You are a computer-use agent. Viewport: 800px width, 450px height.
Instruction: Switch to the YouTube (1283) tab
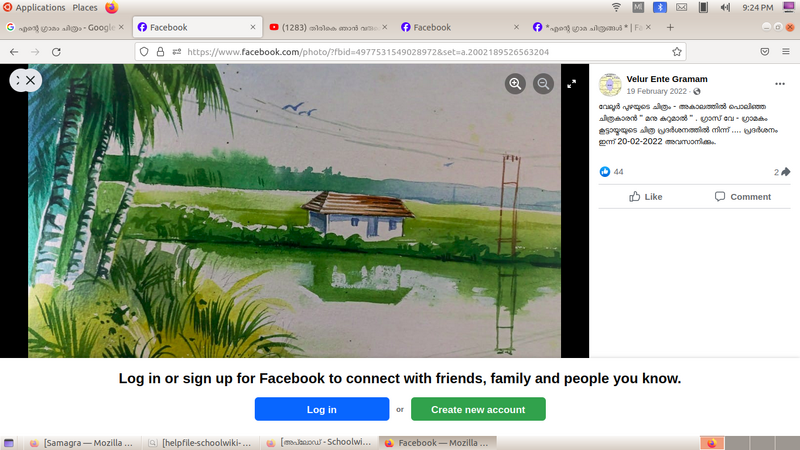click(x=328, y=28)
